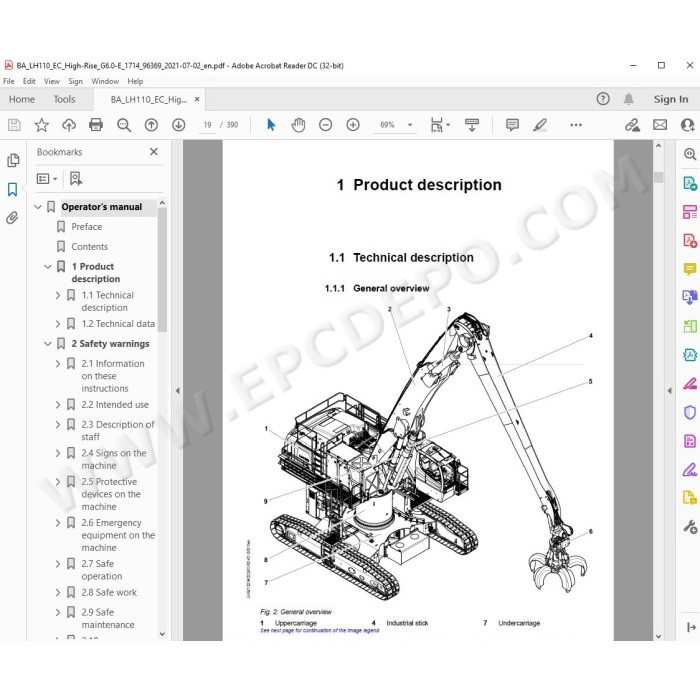Go to previous page arrow
The image size is (700, 700).
tap(151, 125)
